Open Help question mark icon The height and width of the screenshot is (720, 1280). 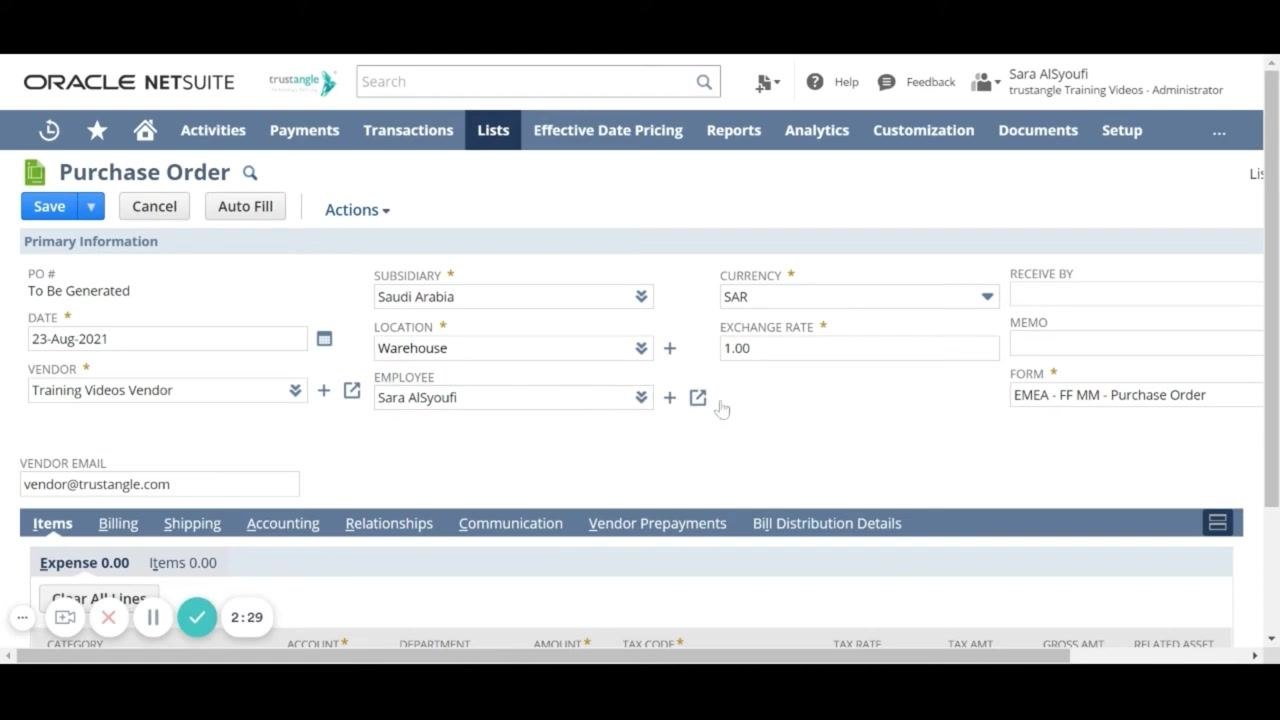(x=815, y=82)
